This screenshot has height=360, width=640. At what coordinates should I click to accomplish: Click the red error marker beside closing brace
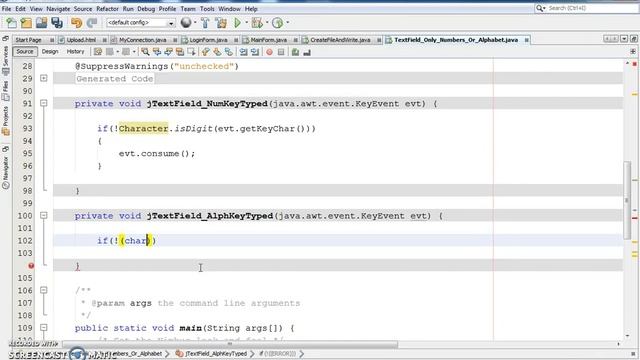(x=31, y=266)
